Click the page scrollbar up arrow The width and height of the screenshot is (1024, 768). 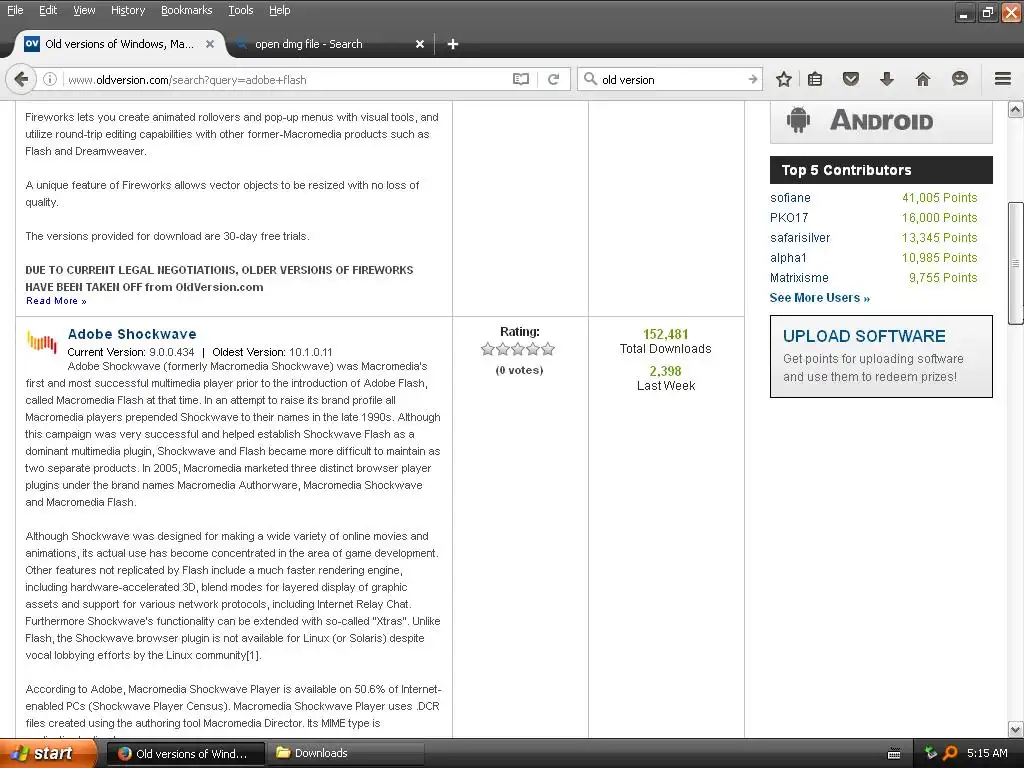(1016, 109)
